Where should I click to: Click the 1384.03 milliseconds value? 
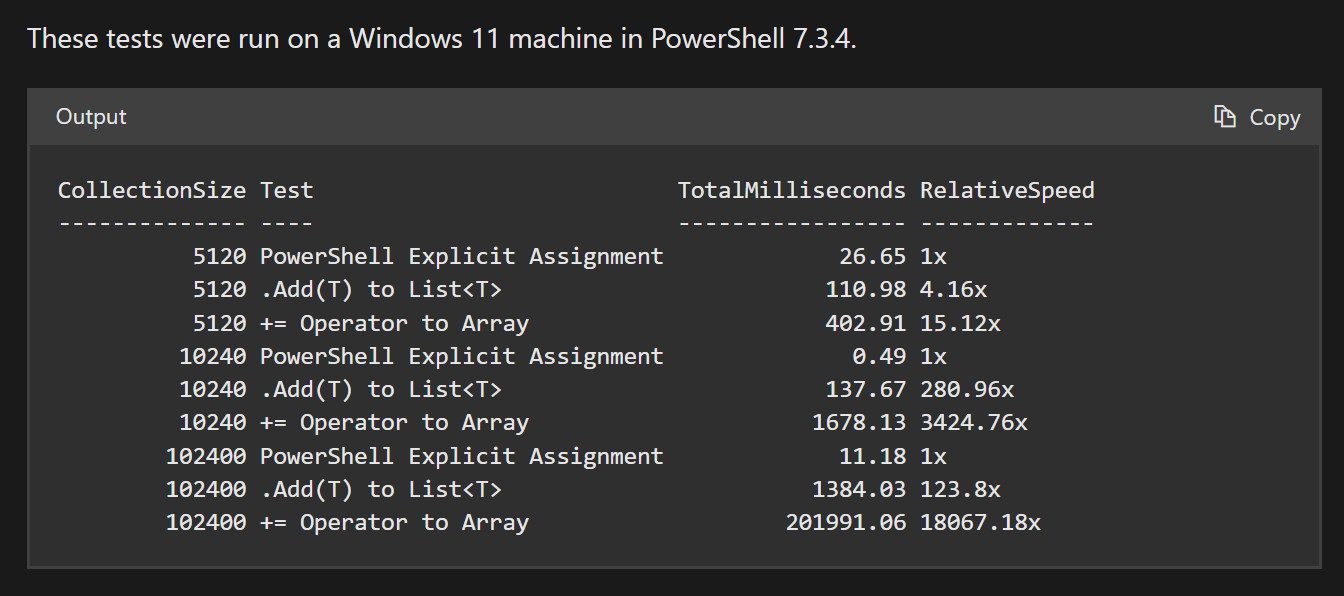(x=860, y=489)
